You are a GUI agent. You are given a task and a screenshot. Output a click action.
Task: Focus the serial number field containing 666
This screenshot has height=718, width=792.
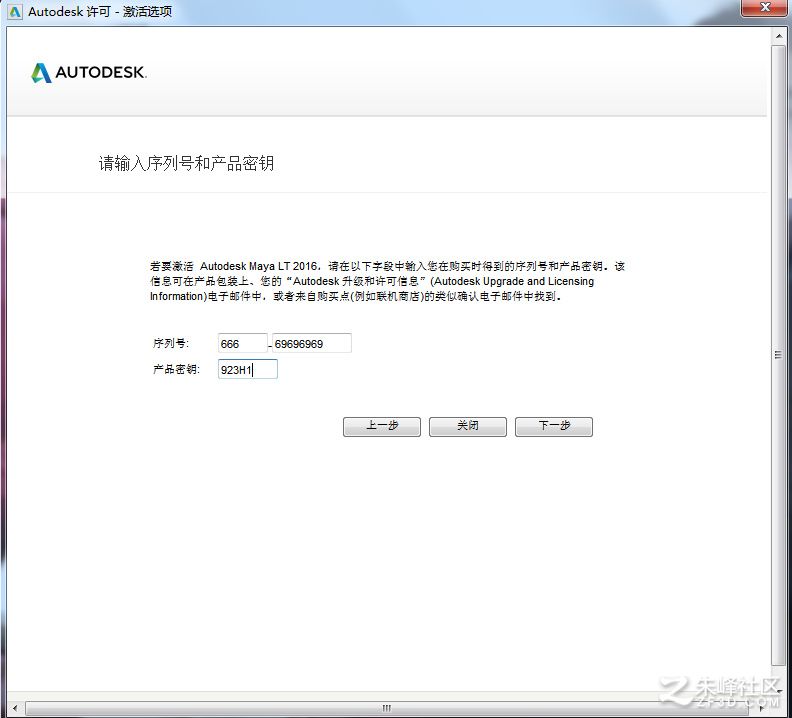[242, 343]
